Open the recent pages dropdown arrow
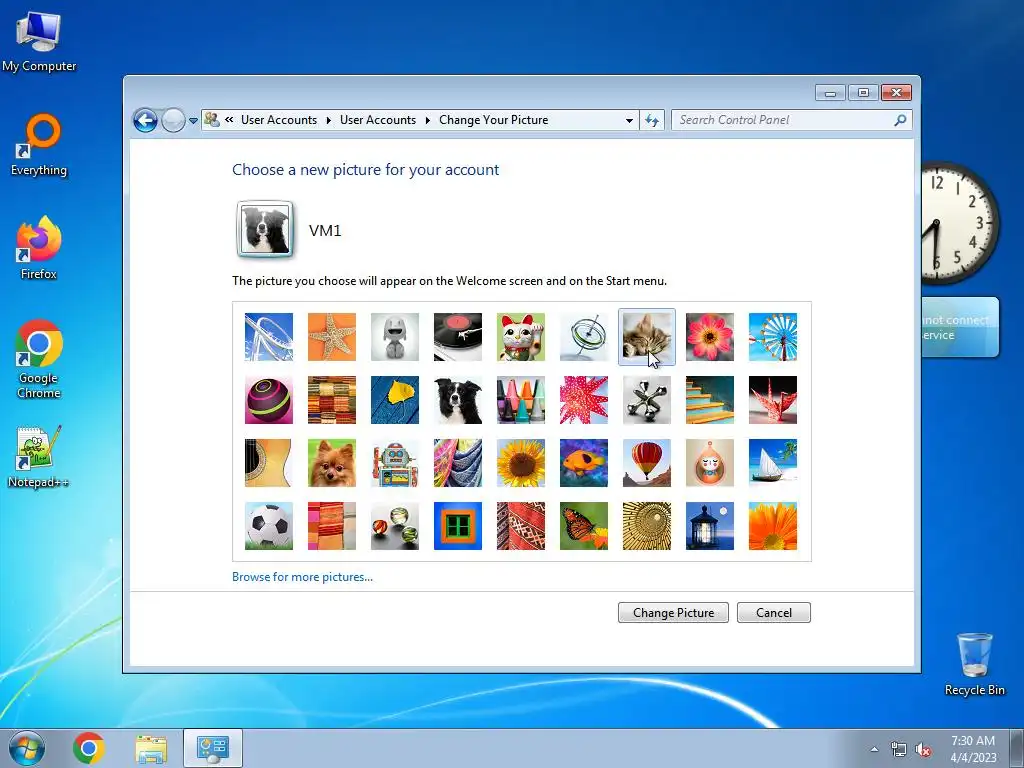The width and height of the screenshot is (1024, 768). [x=193, y=121]
